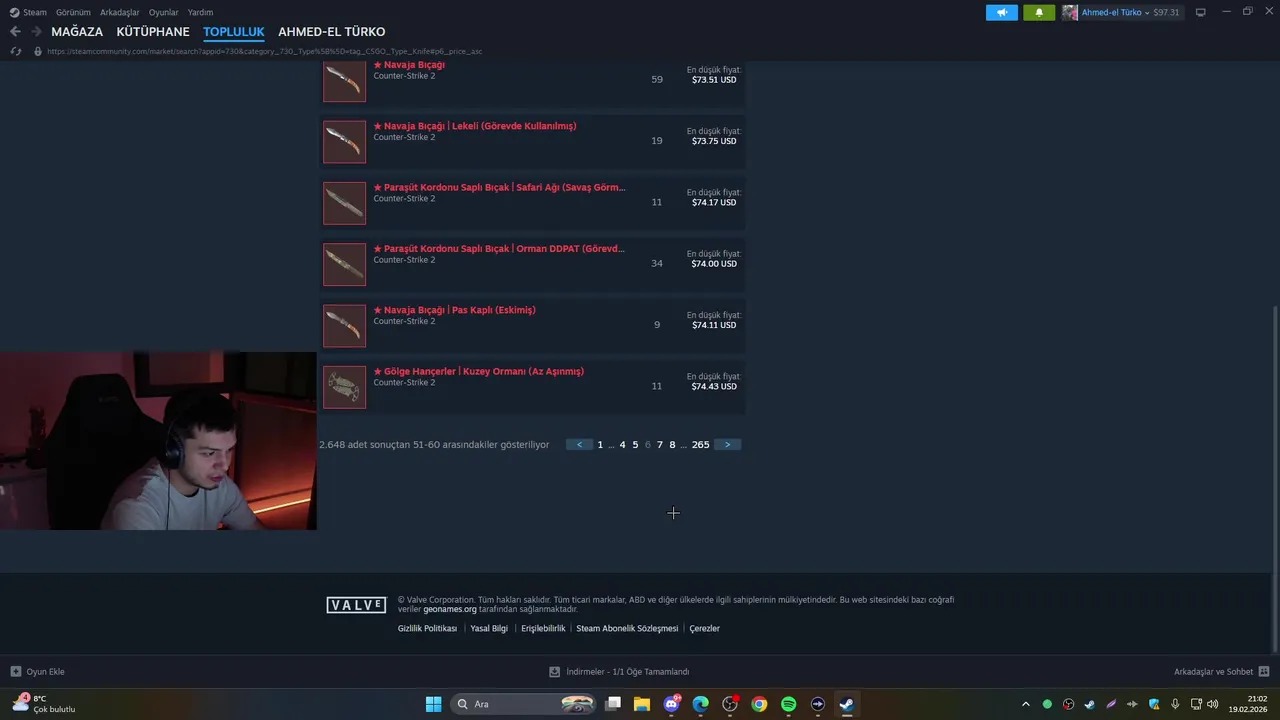Jump to results page 8

pyautogui.click(x=672, y=445)
